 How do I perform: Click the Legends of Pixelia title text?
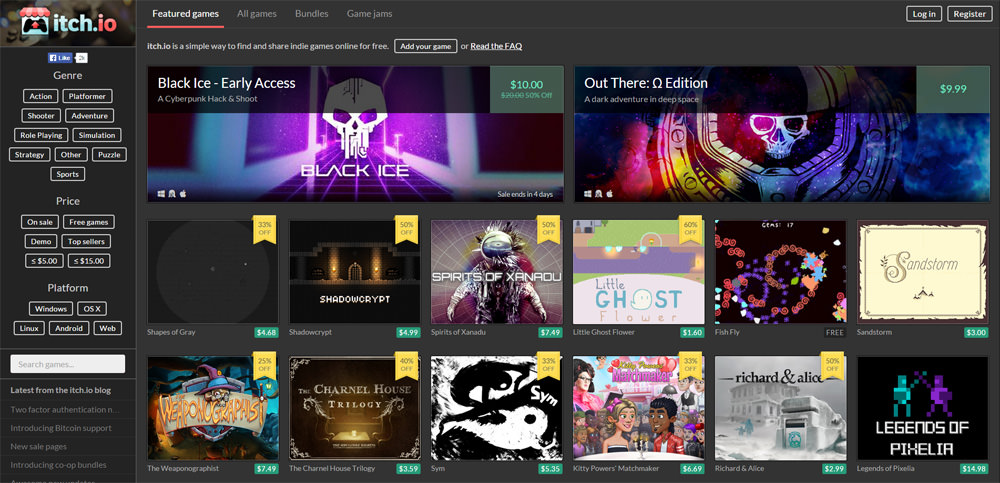(885, 468)
